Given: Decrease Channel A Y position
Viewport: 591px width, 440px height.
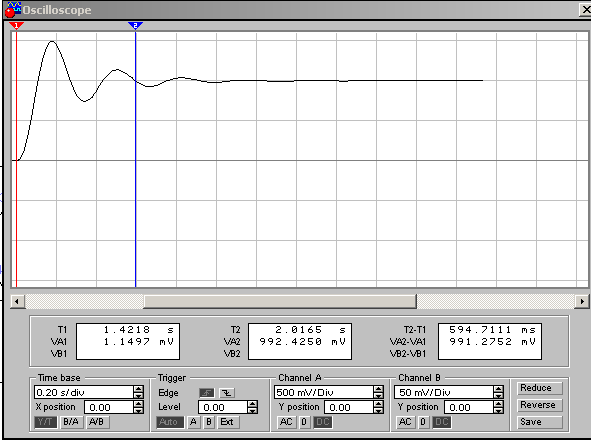Looking at the screenshot, I should click(378, 410).
